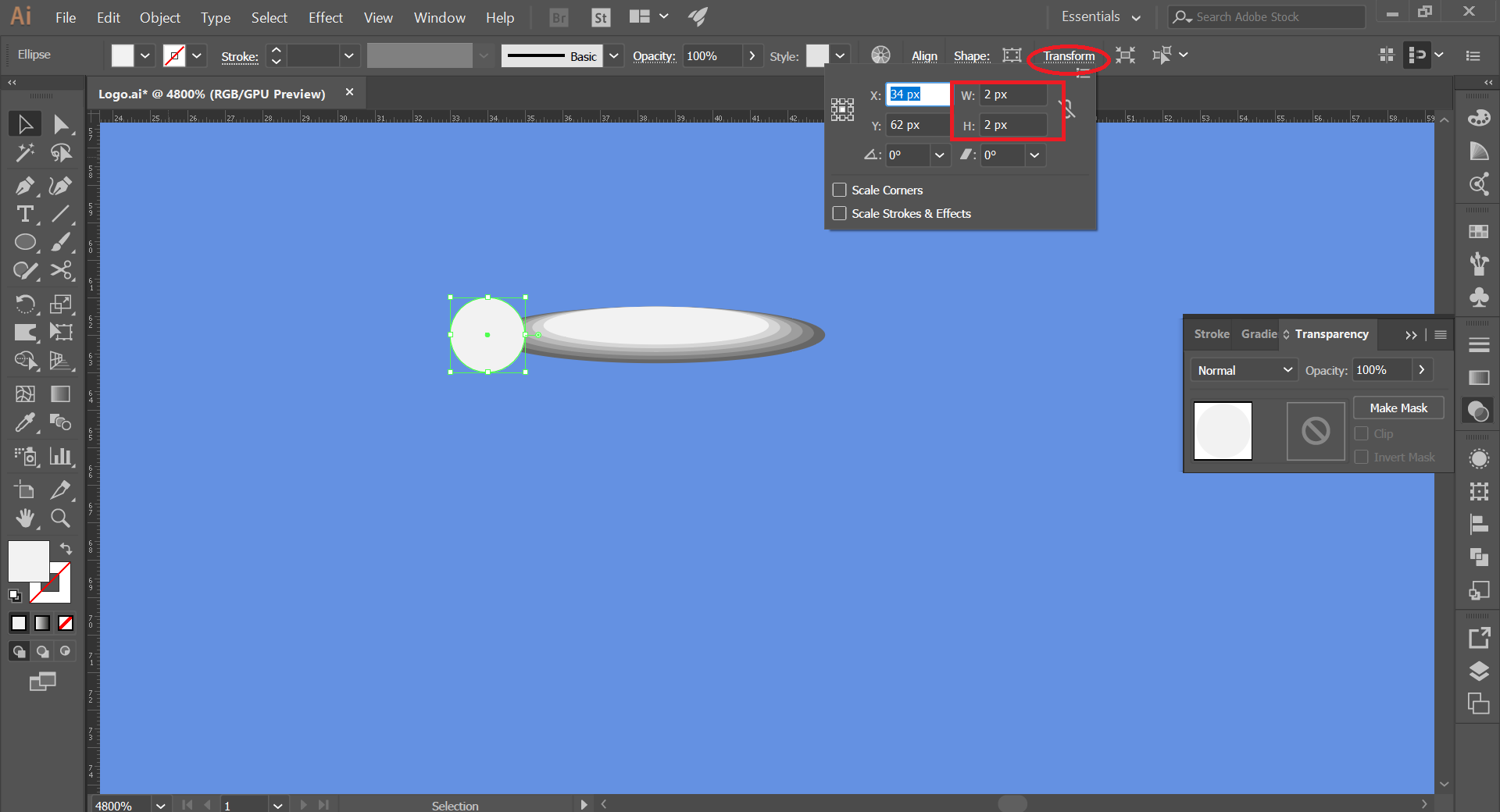This screenshot has width=1500, height=812.
Task: Open the Essentials workspace dropdown
Action: point(1101,16)
